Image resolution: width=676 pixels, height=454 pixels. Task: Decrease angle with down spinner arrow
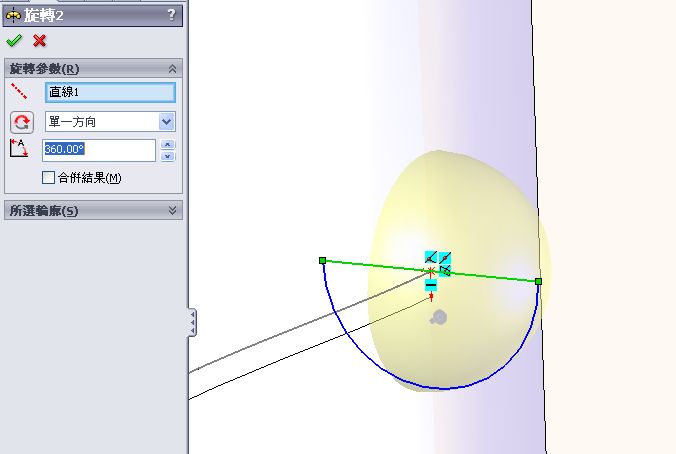pyautogui.click(x=168, y=156)
